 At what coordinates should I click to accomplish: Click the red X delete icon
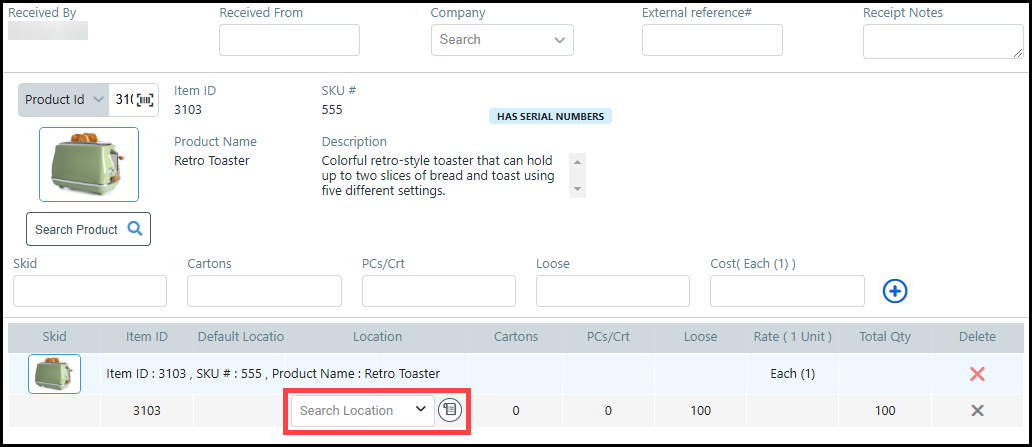(977, 374)
